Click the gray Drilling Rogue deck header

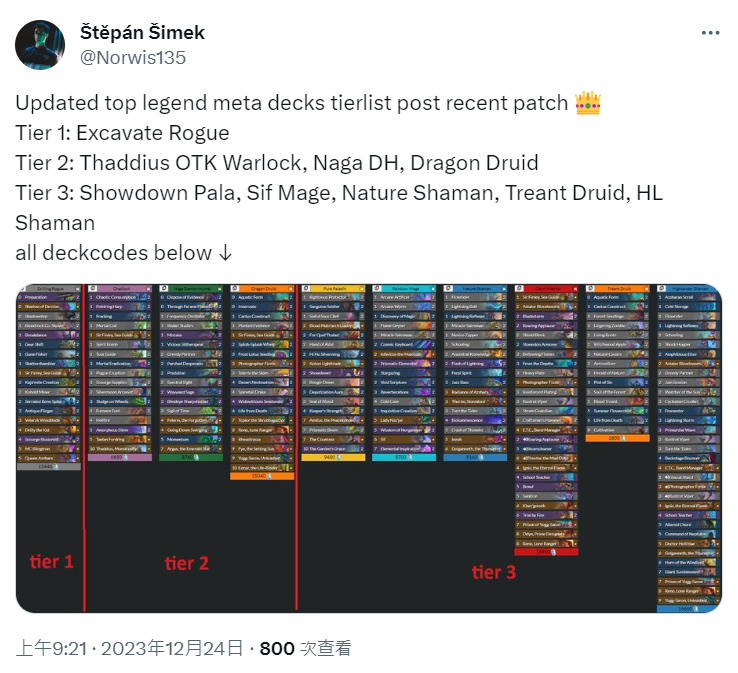click(48, 288)
